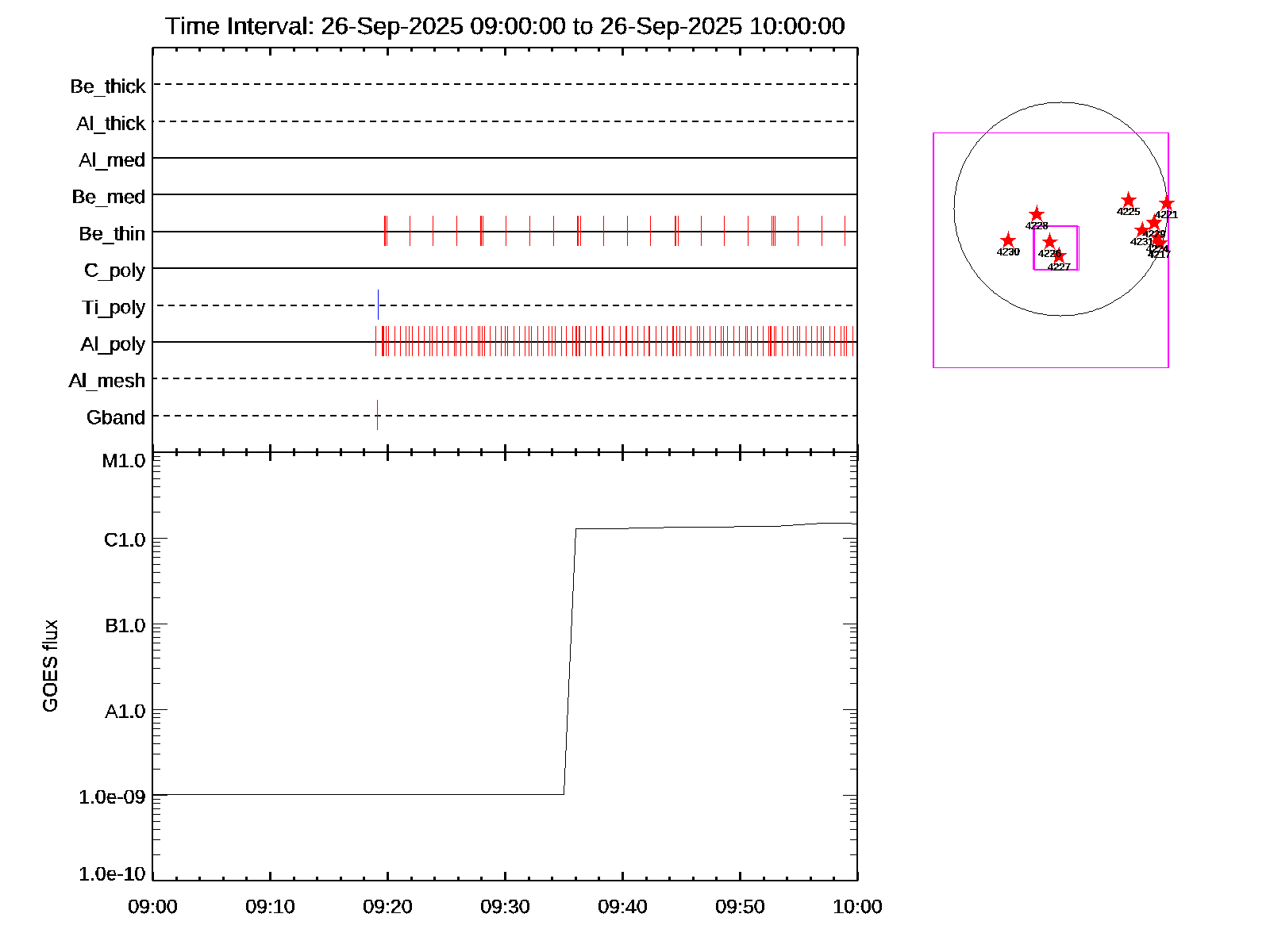This screenshot has width=1270, height=952.
Task: Select the star marker for region 4231
Action: pos(1141,230)
